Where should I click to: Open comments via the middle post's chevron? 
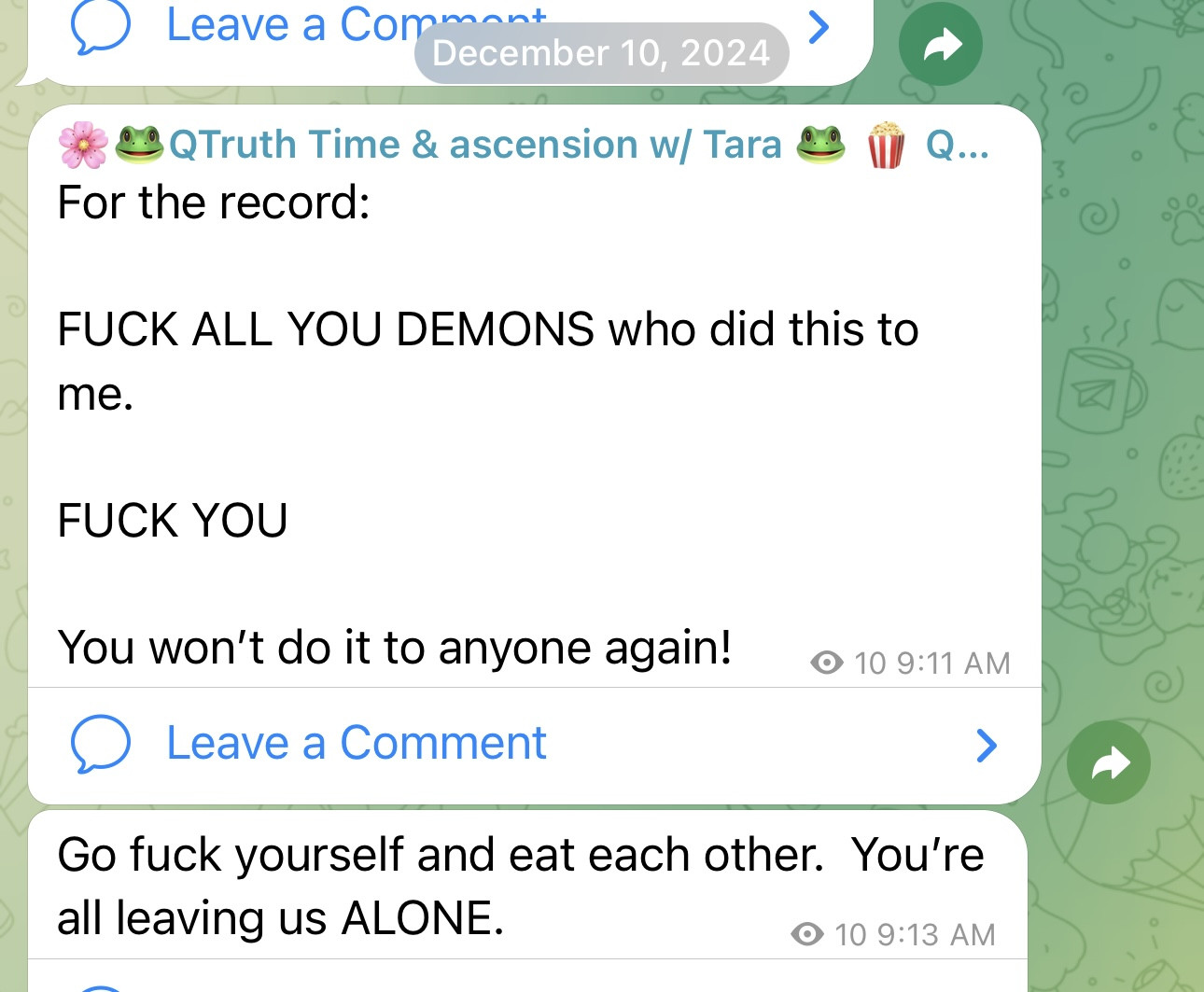pyautogui.click(x=987, y=745)
